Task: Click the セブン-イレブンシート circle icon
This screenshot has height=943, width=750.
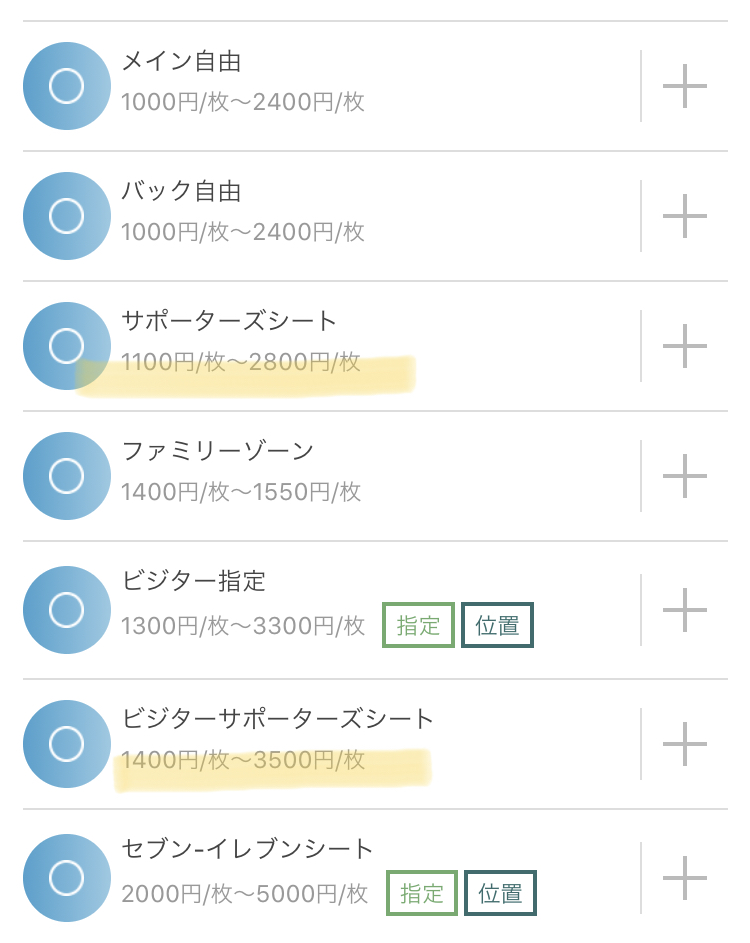Action: click(67, 878)
